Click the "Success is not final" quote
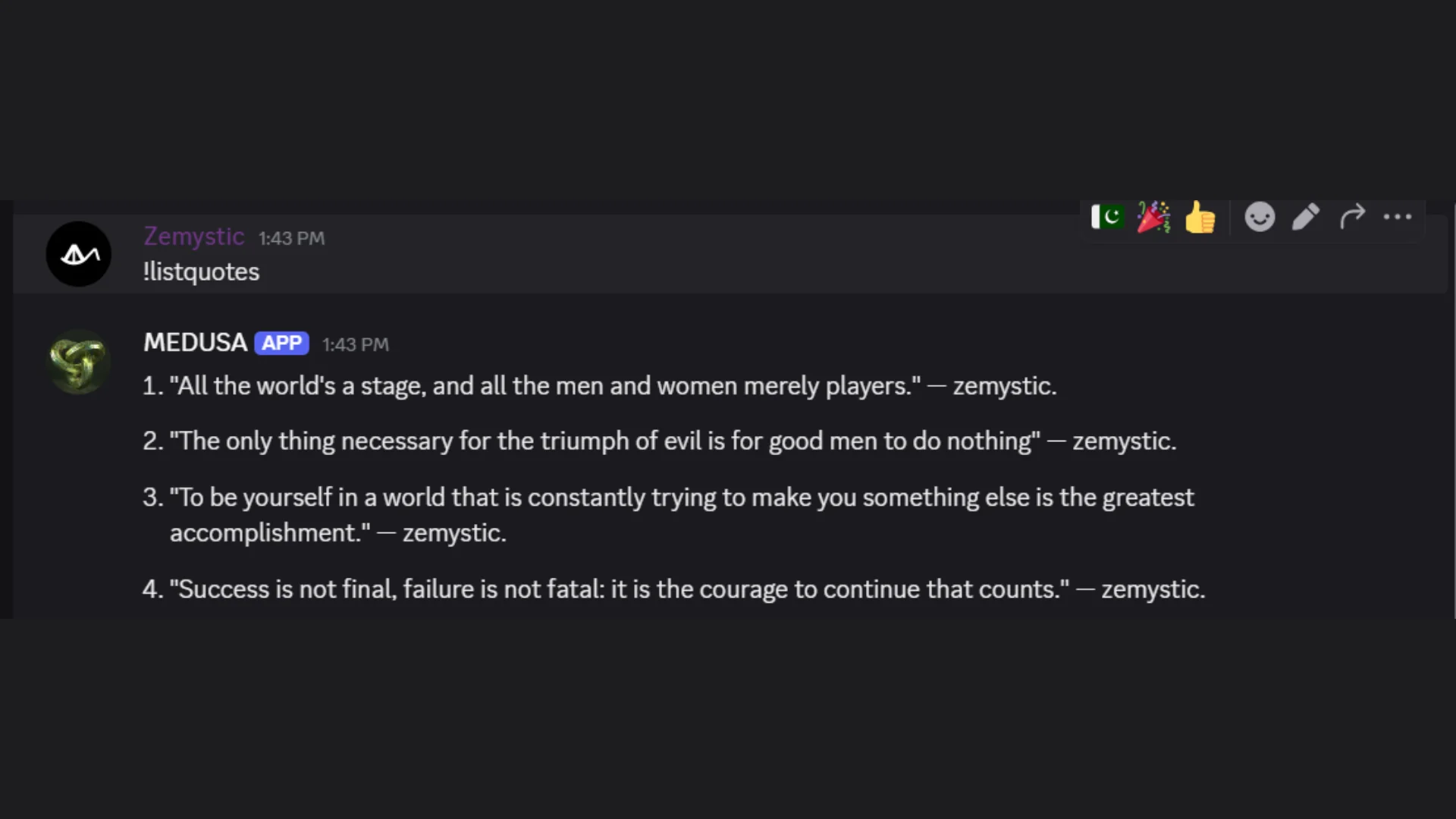The width and height of the screenshot is (1456, 819). (x=623, y=589)
